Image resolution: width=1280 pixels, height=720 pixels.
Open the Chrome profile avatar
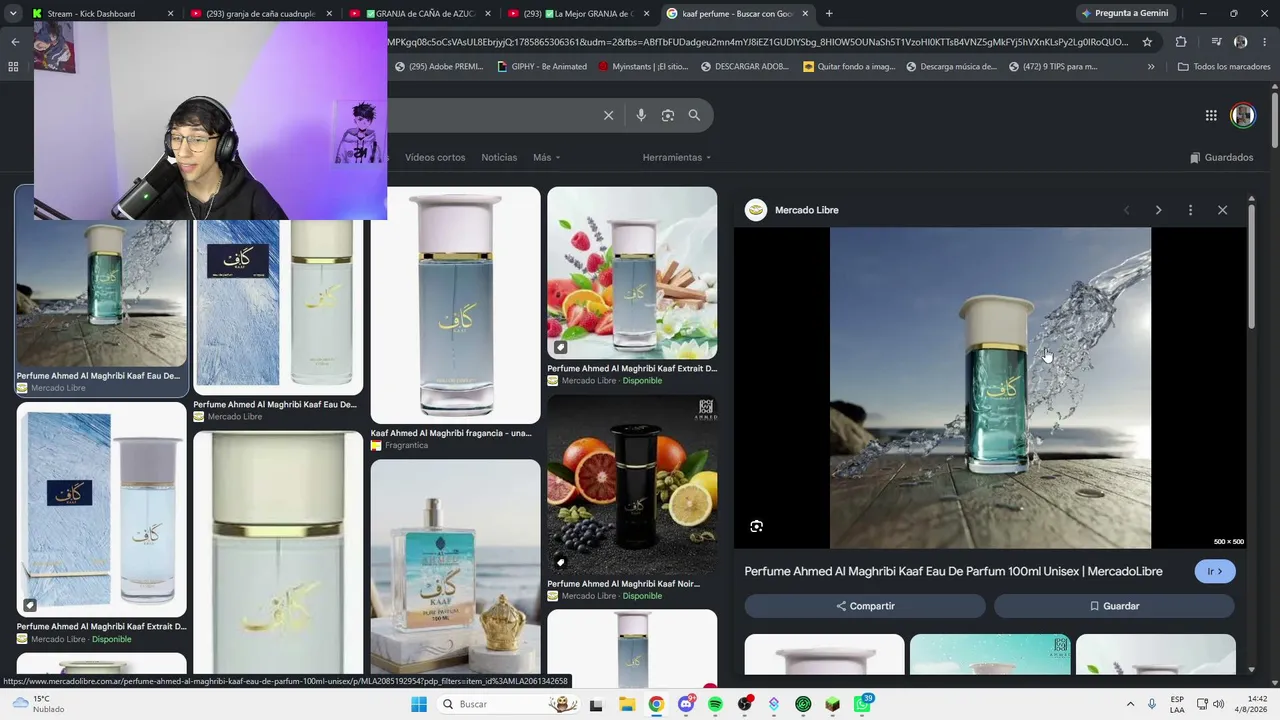tap(1240, 42)
